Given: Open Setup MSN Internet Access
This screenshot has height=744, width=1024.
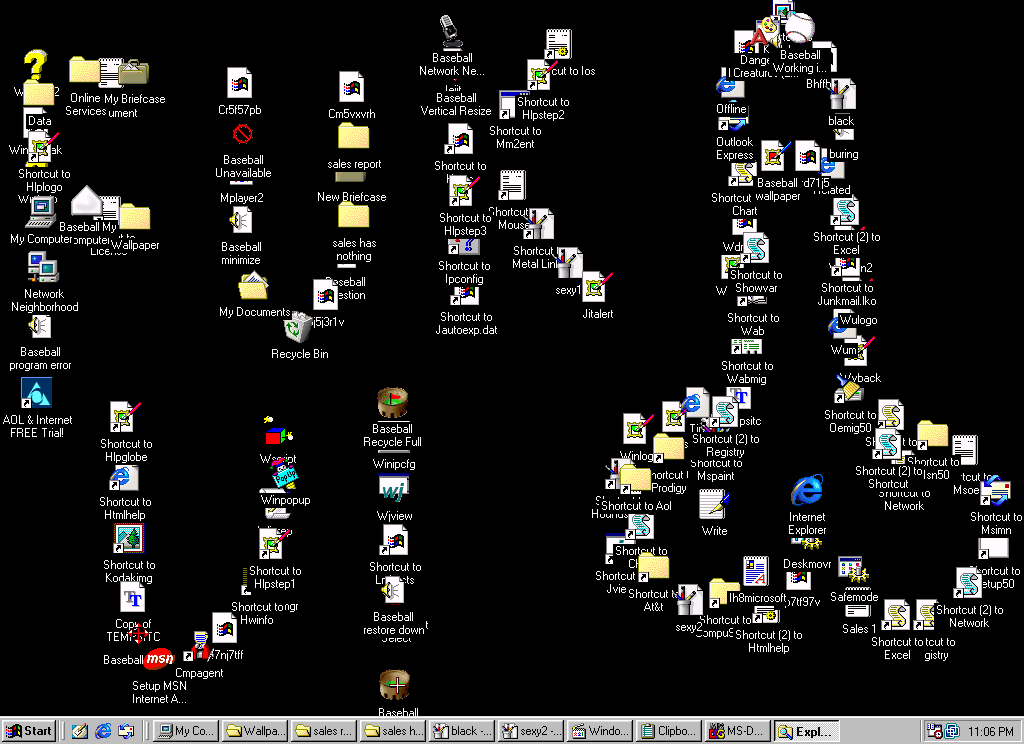Looking at the screenshot, I should pos(159,659).
